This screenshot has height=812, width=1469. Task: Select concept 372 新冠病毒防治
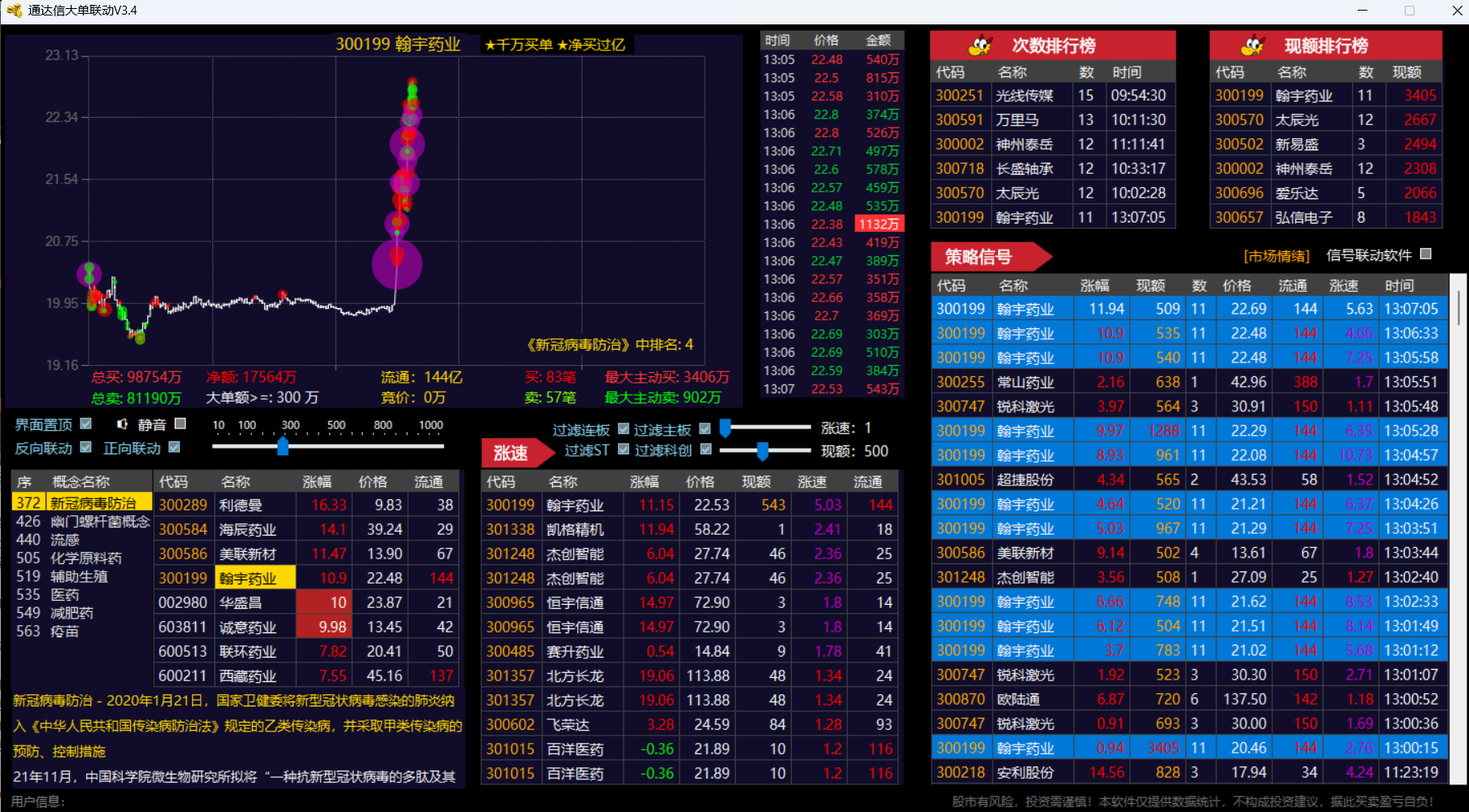point(82,503)
